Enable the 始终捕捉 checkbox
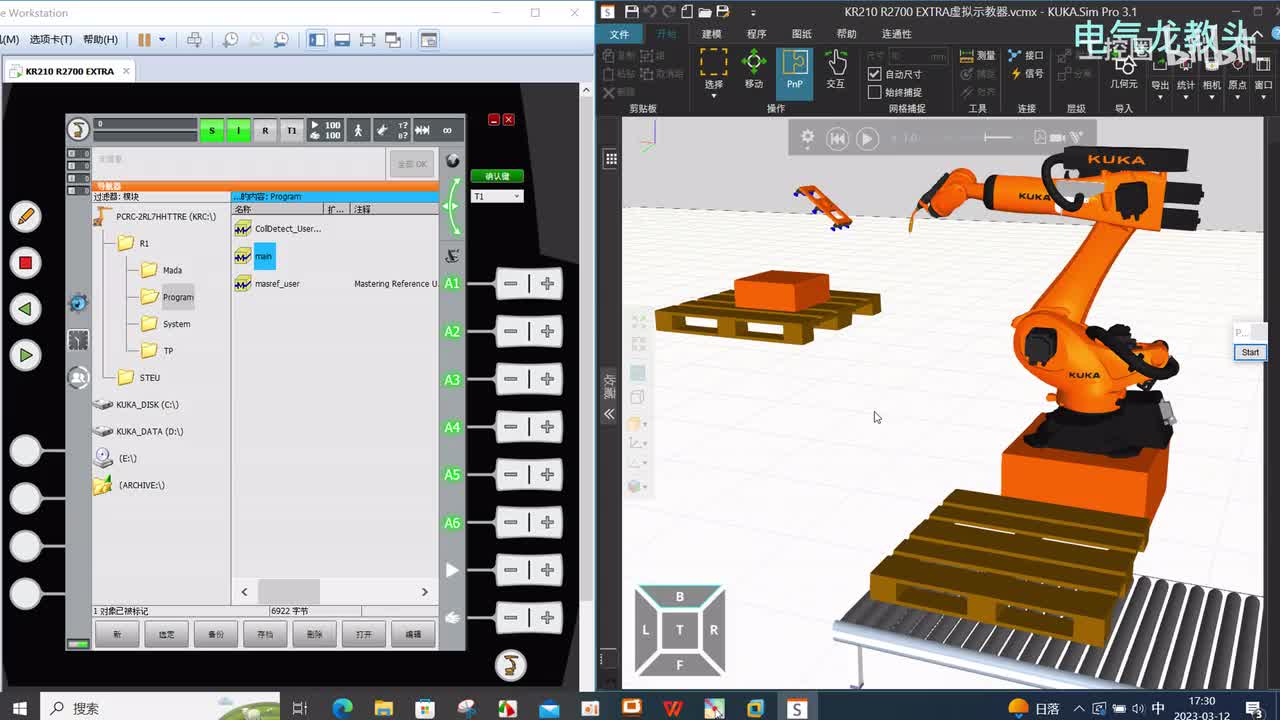Viewport: 1280px width, 720px height. click(x=875, y=92)
